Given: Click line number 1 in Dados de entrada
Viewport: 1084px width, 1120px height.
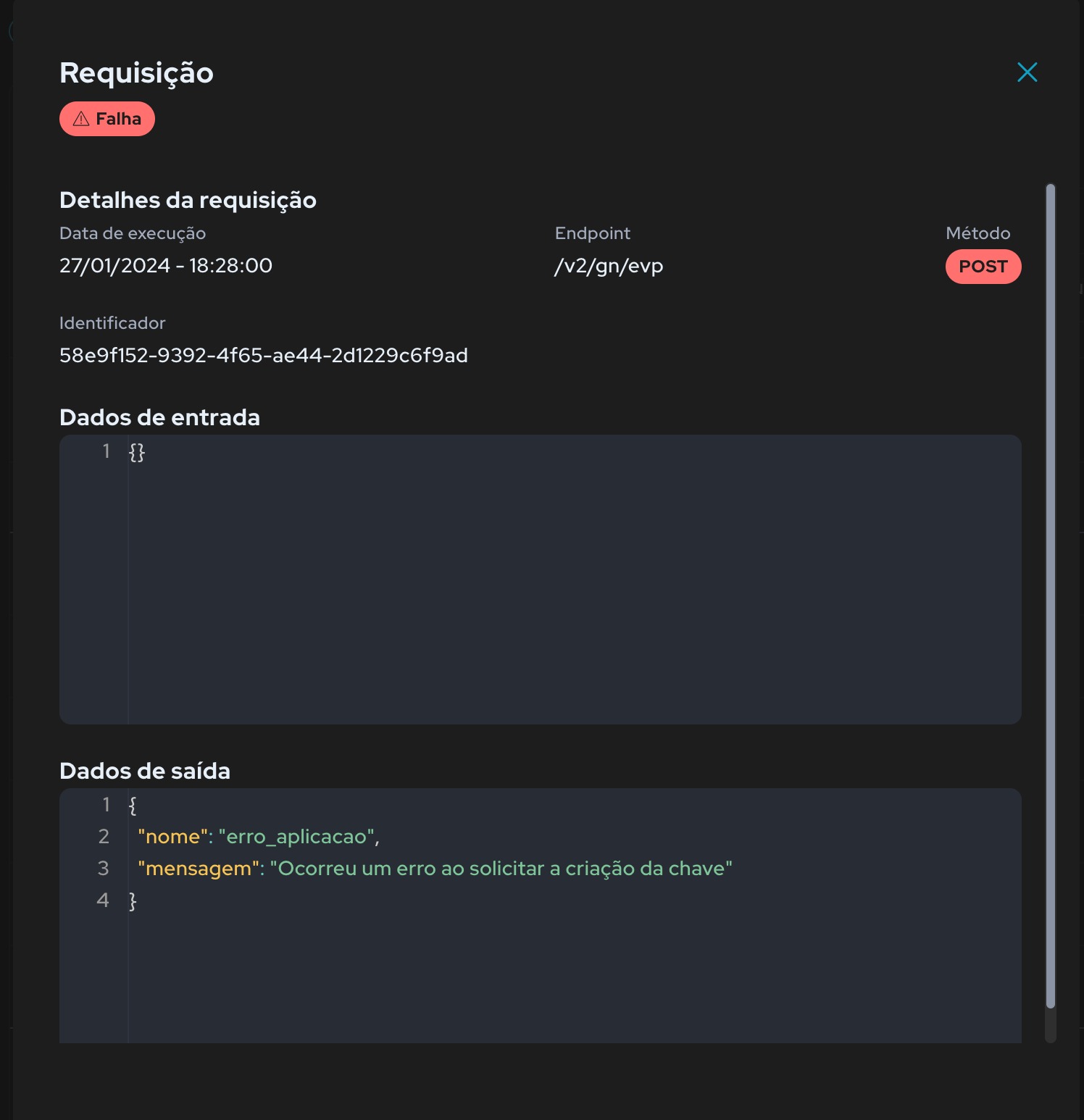Looking at the screenshot, I should point(107,451).
